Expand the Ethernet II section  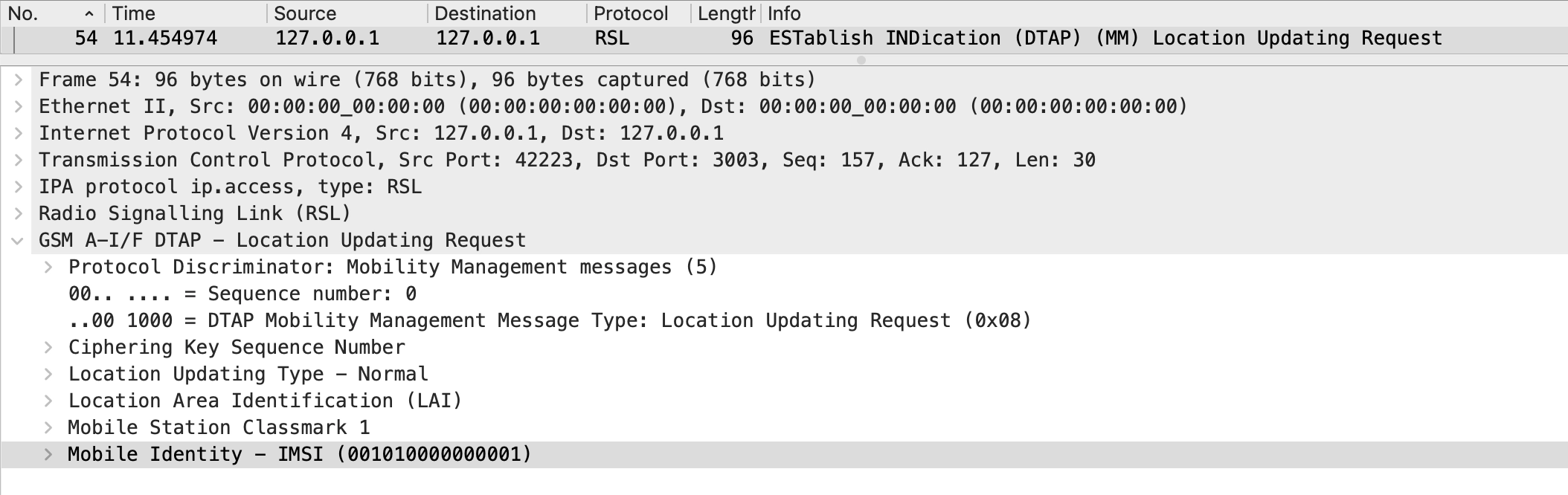pyautogui.click(x=19, y=106)
